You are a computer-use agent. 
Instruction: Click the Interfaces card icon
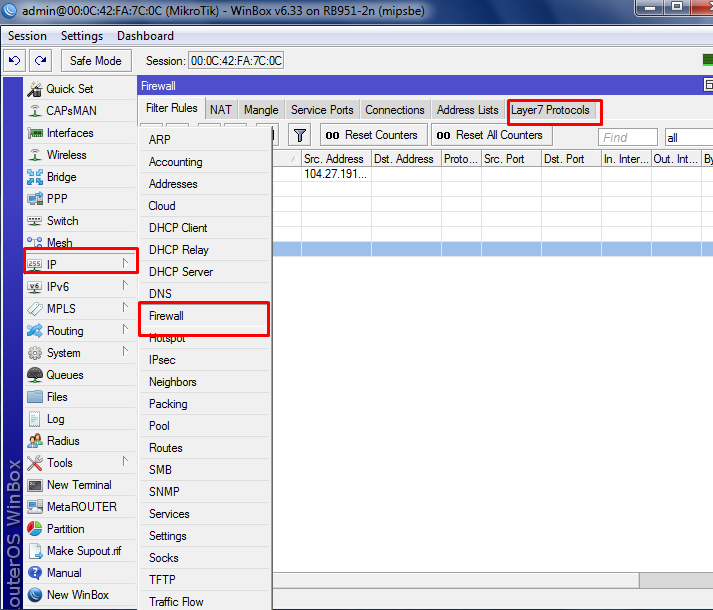[x=35, y=133]
